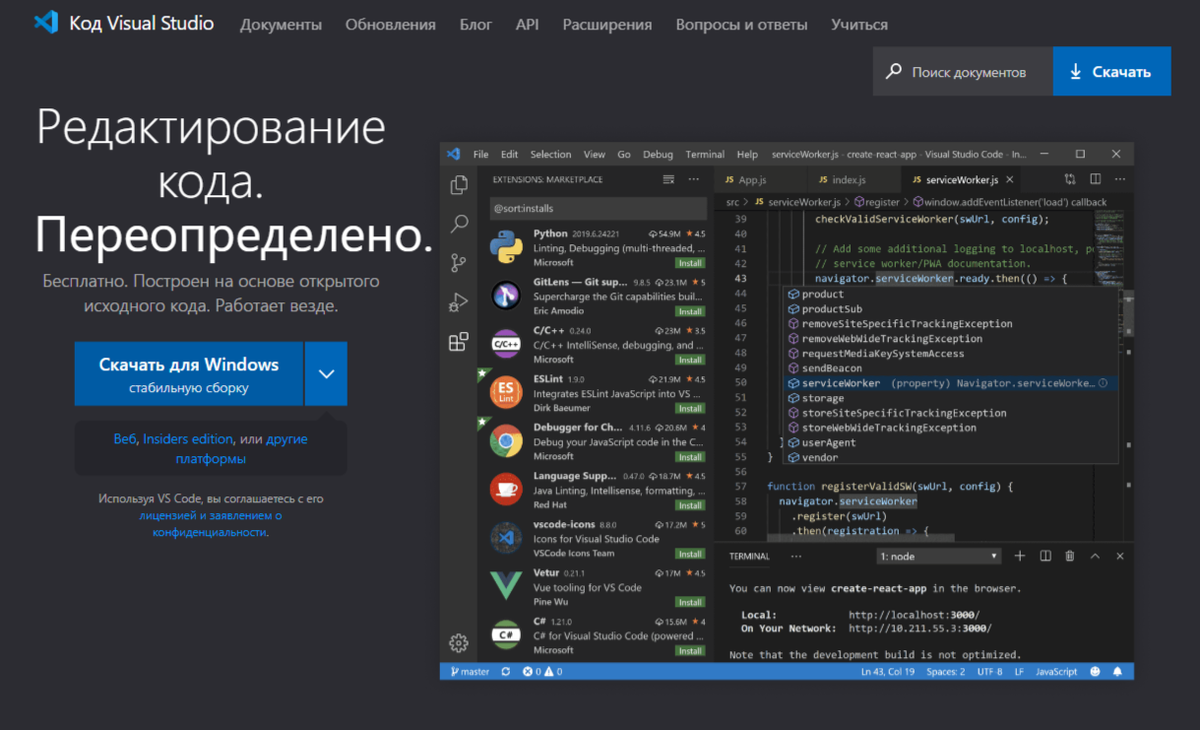Click the new terminal plus icon
The width and height of the screenshot is (1200, 730).
(1020, 556)
